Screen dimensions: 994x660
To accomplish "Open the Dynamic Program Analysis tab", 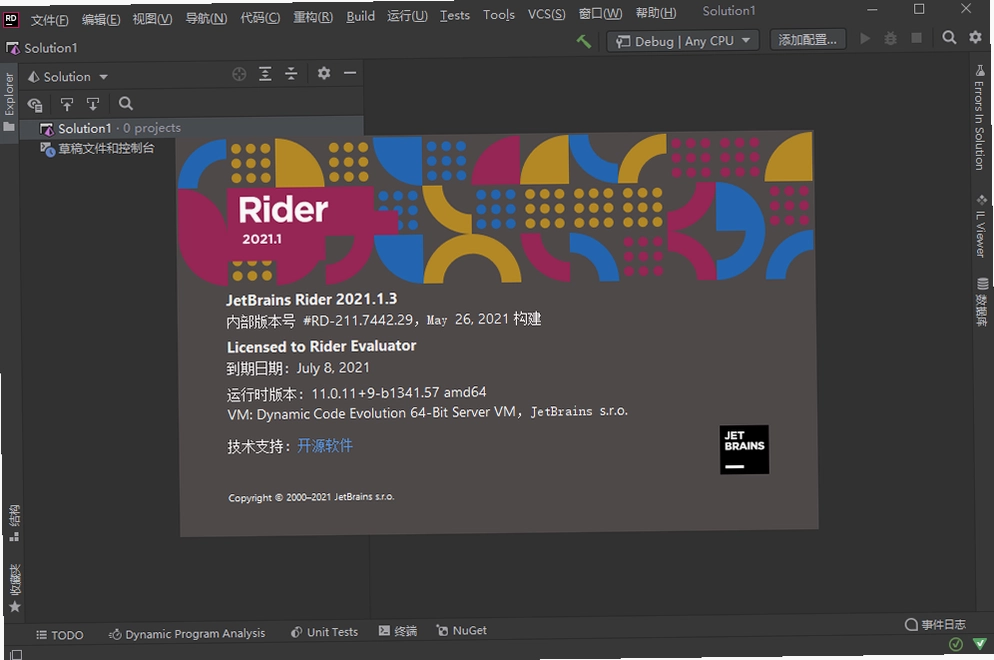I will 186,634.
